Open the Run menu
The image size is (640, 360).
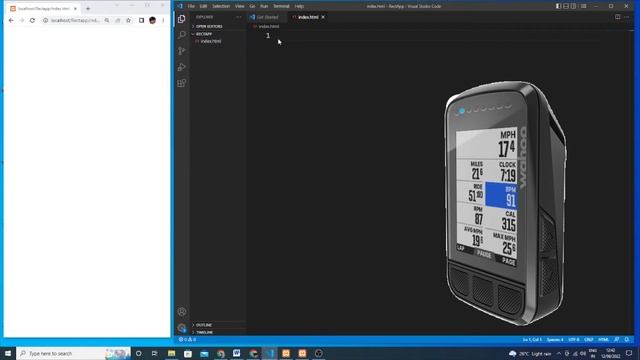264,6
